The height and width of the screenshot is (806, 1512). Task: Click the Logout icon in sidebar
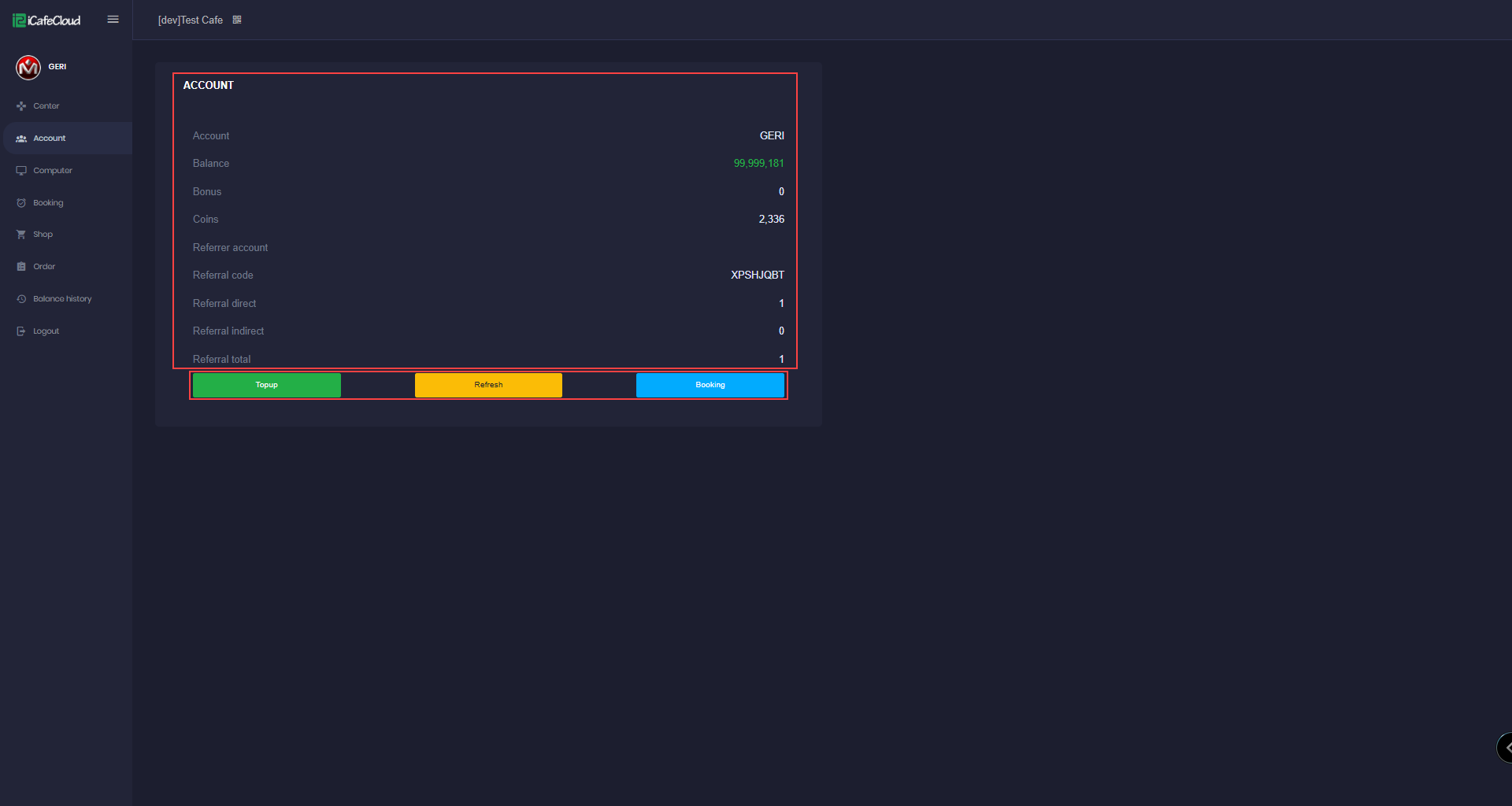(x=21, y=331)
